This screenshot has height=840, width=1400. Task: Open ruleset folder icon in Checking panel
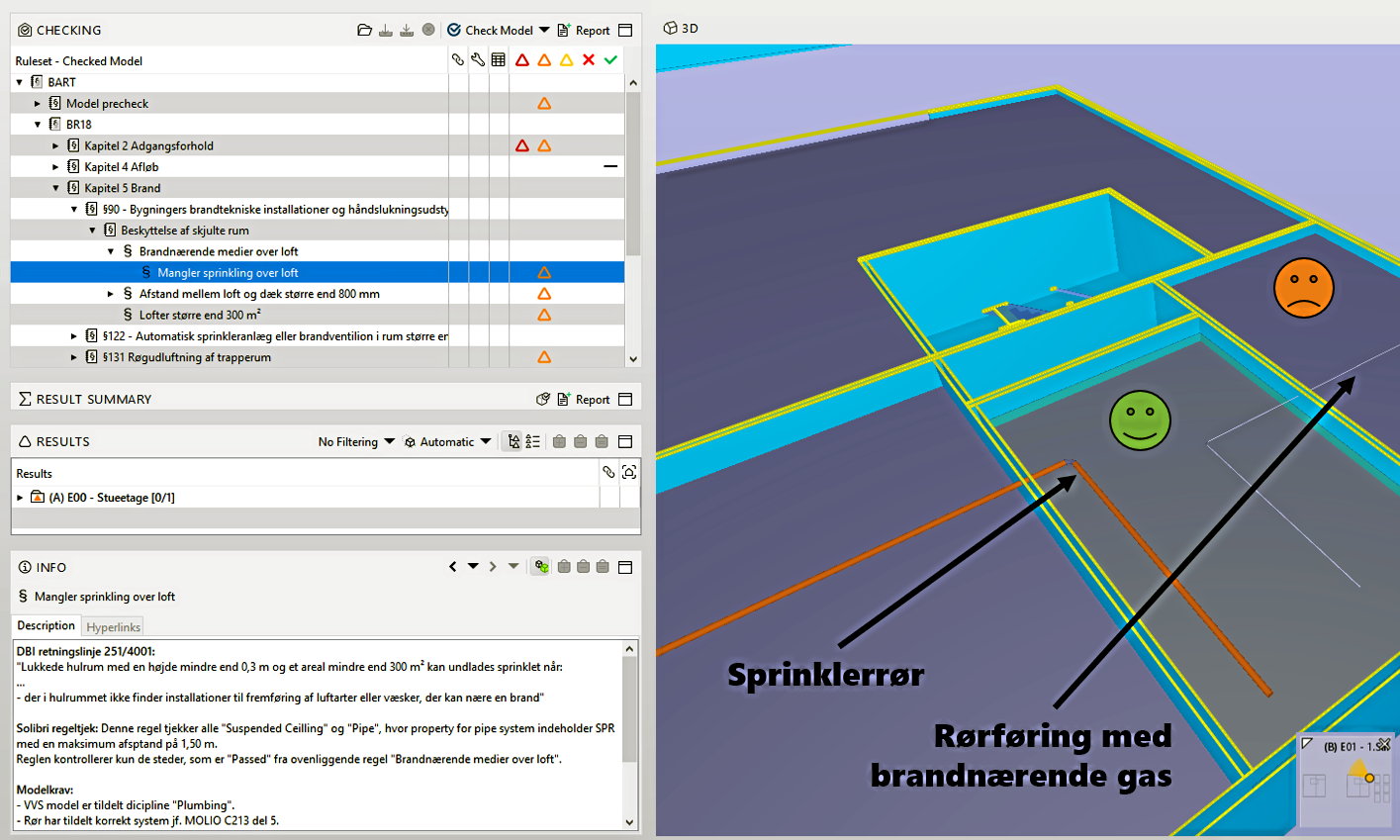(364, 30)
